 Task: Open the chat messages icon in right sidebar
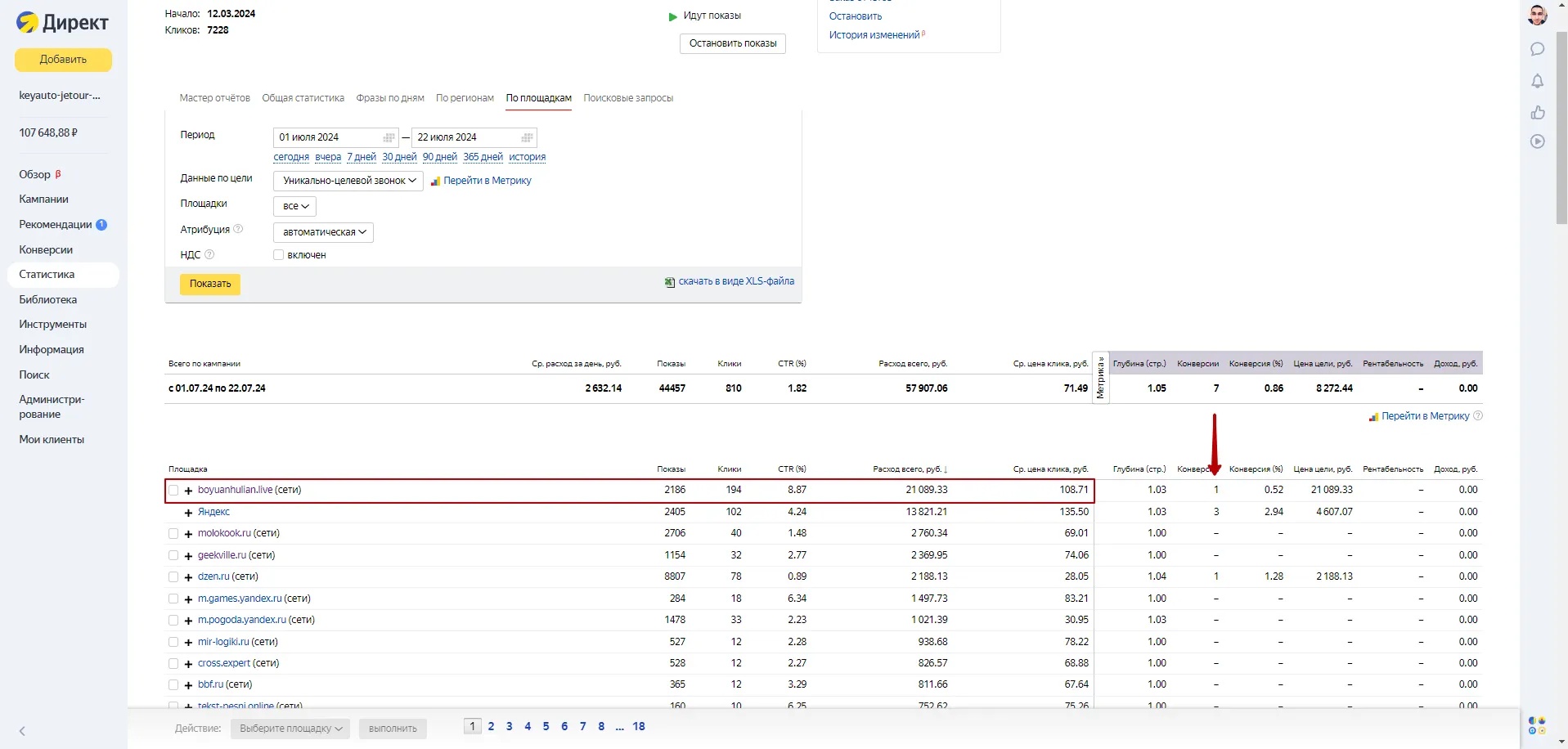pyautogui.click(x=1537, y=49)
